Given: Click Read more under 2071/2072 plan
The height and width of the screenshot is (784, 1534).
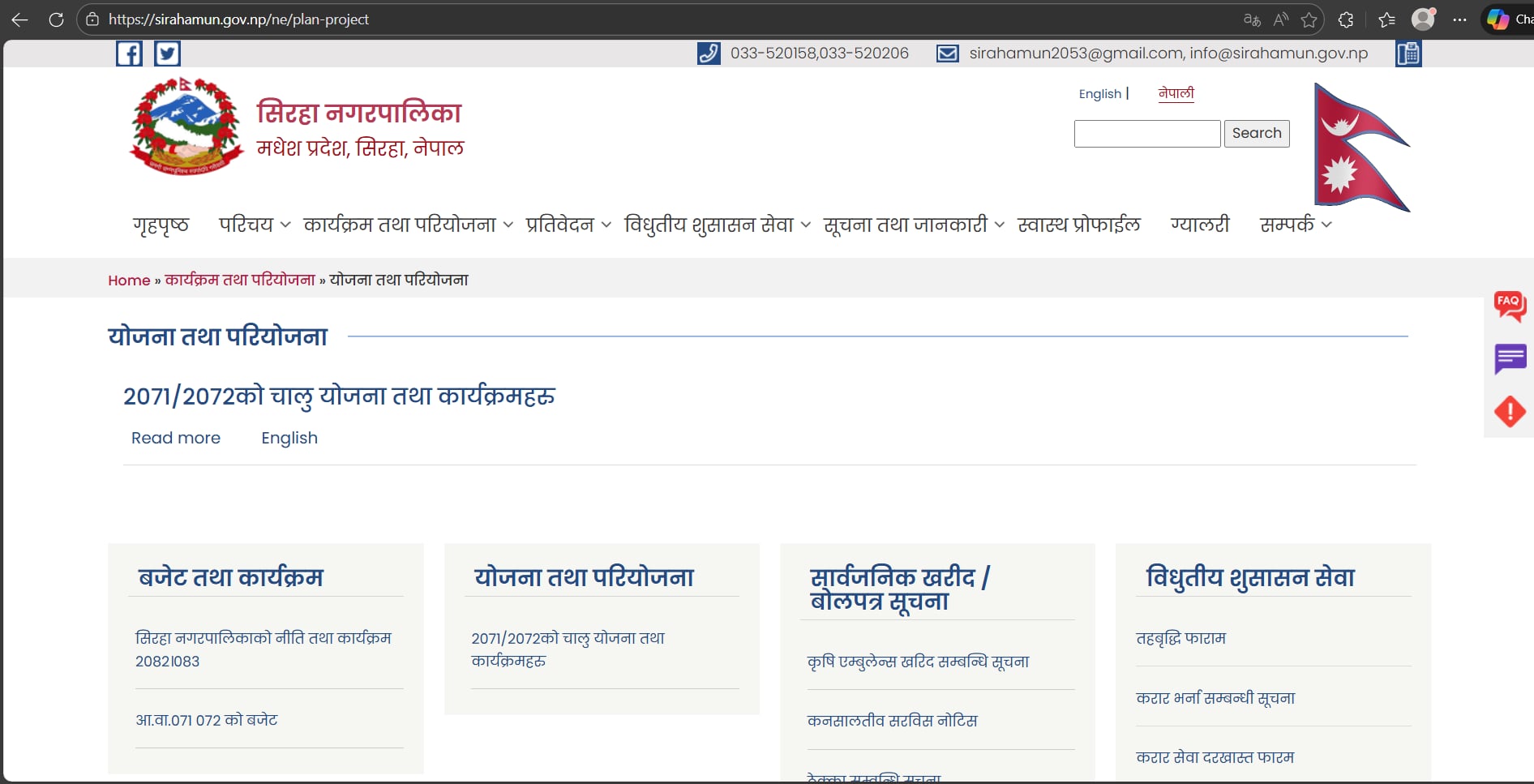Looking at the screenshot, I should [x=176, y=438].
